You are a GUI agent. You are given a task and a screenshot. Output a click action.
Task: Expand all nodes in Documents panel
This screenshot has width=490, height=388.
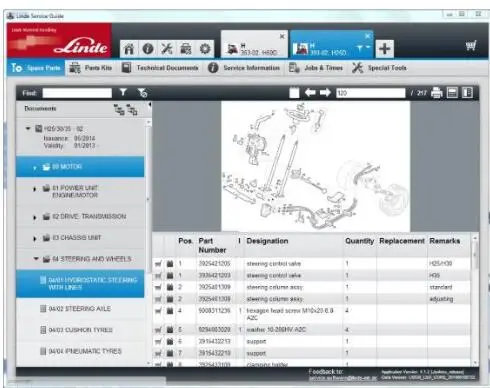tap(119, 110)
